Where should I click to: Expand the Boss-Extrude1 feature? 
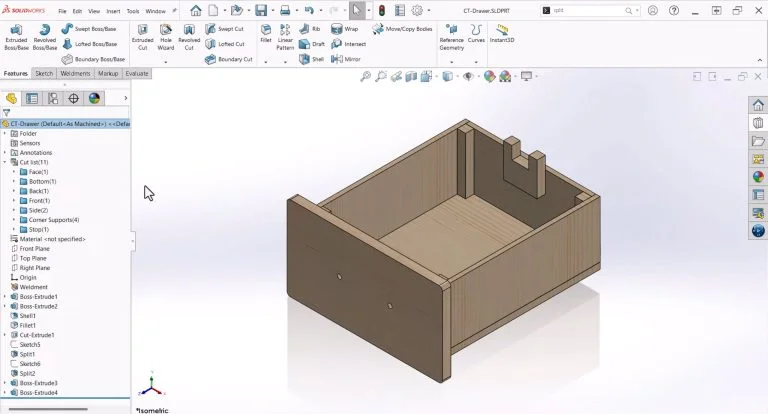click(x=5, y=297)
